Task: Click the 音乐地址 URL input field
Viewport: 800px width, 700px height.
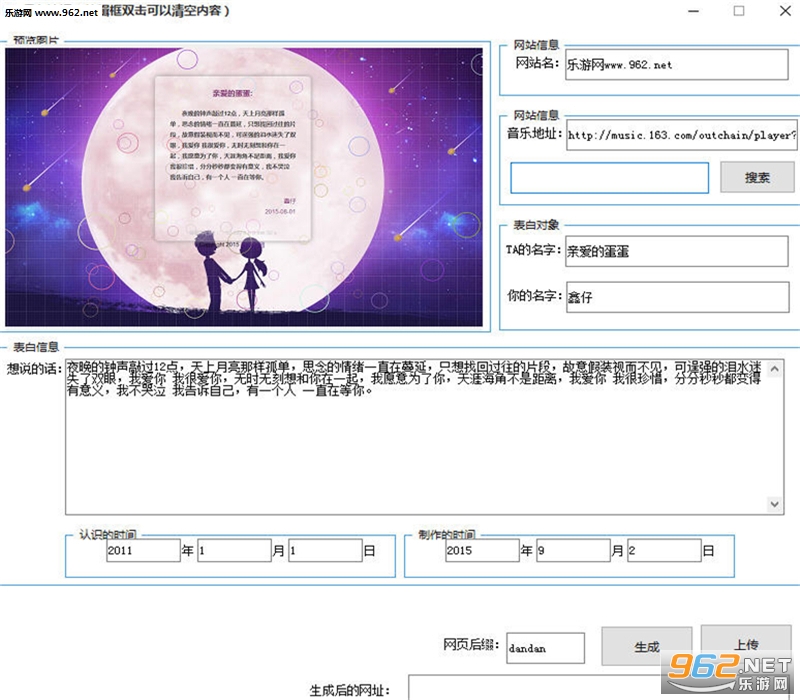Action: pos(682,135)
